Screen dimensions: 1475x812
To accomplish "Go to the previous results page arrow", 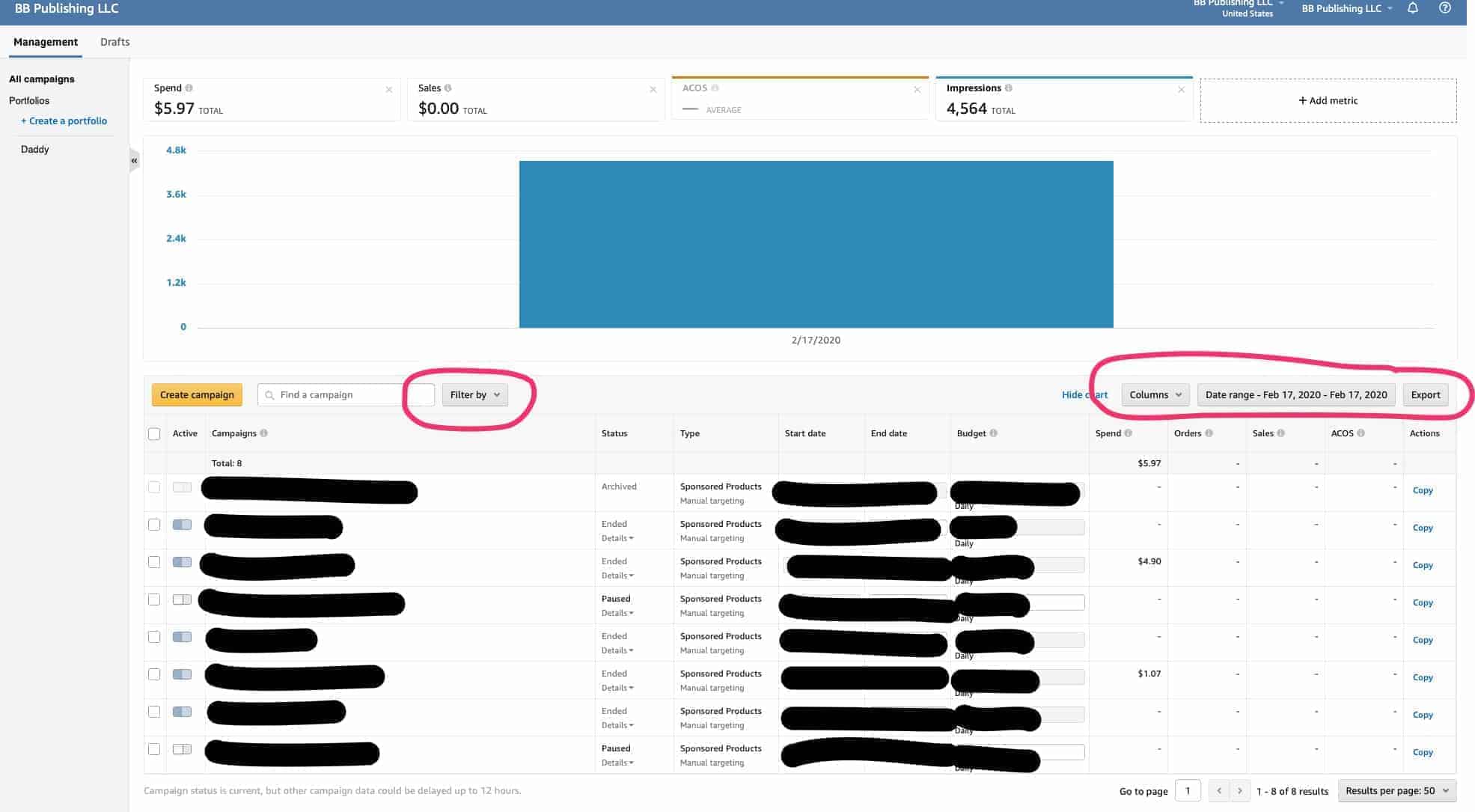I will tap(1219, 790).
